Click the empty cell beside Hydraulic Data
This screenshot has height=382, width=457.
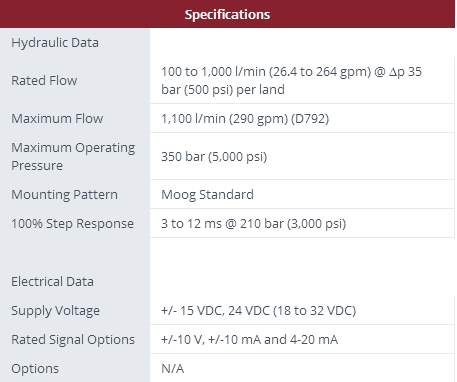[x=302, y=43]
